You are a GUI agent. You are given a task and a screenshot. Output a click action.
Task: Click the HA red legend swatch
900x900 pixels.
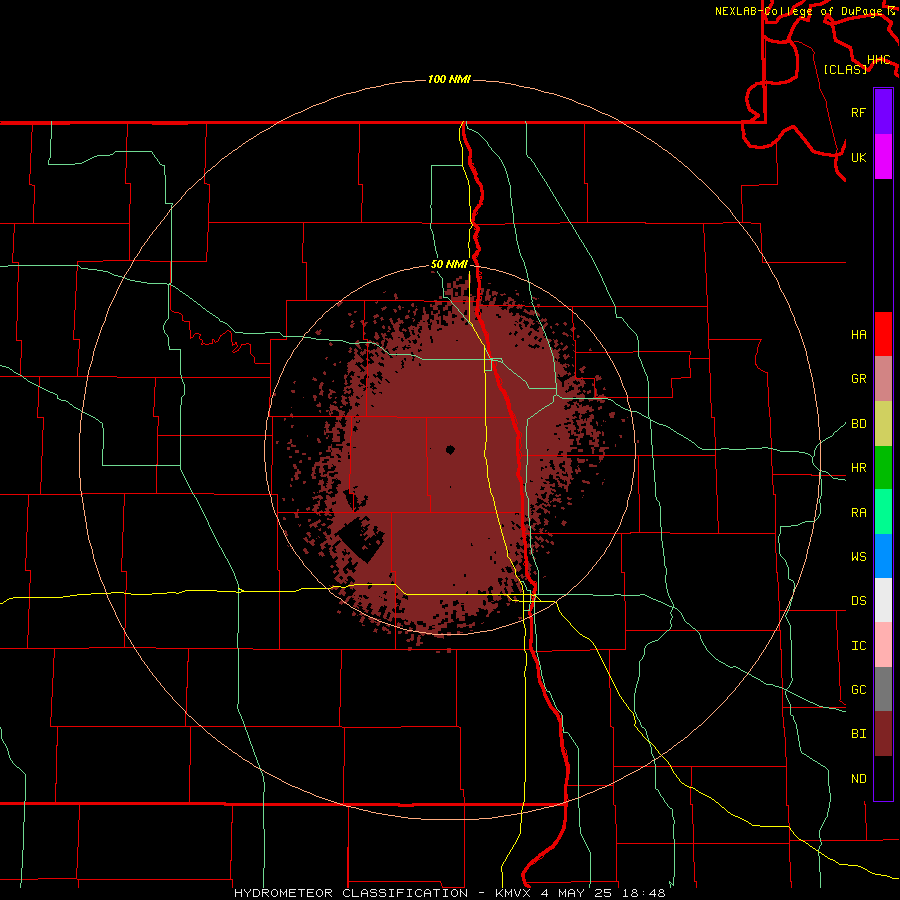click(x=883, y=334)
